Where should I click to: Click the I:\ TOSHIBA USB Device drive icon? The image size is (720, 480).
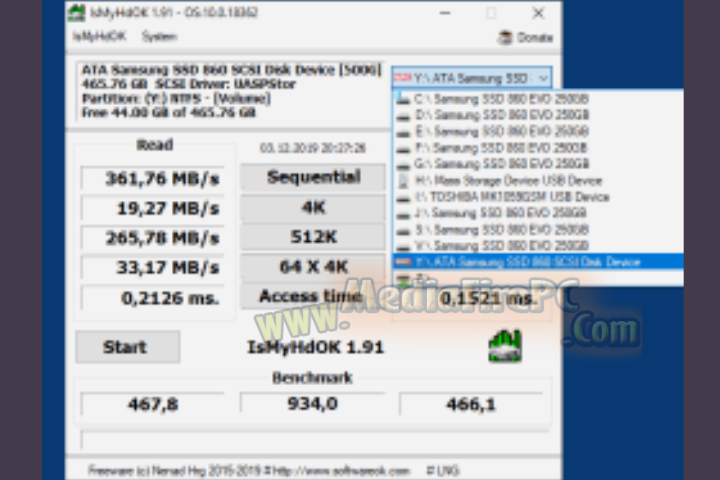[x=403, y=198]
